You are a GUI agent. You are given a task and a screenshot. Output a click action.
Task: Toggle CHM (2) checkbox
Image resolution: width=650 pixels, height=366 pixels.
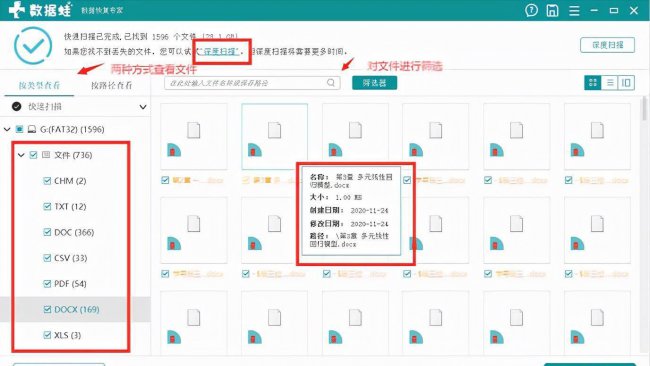47,181
